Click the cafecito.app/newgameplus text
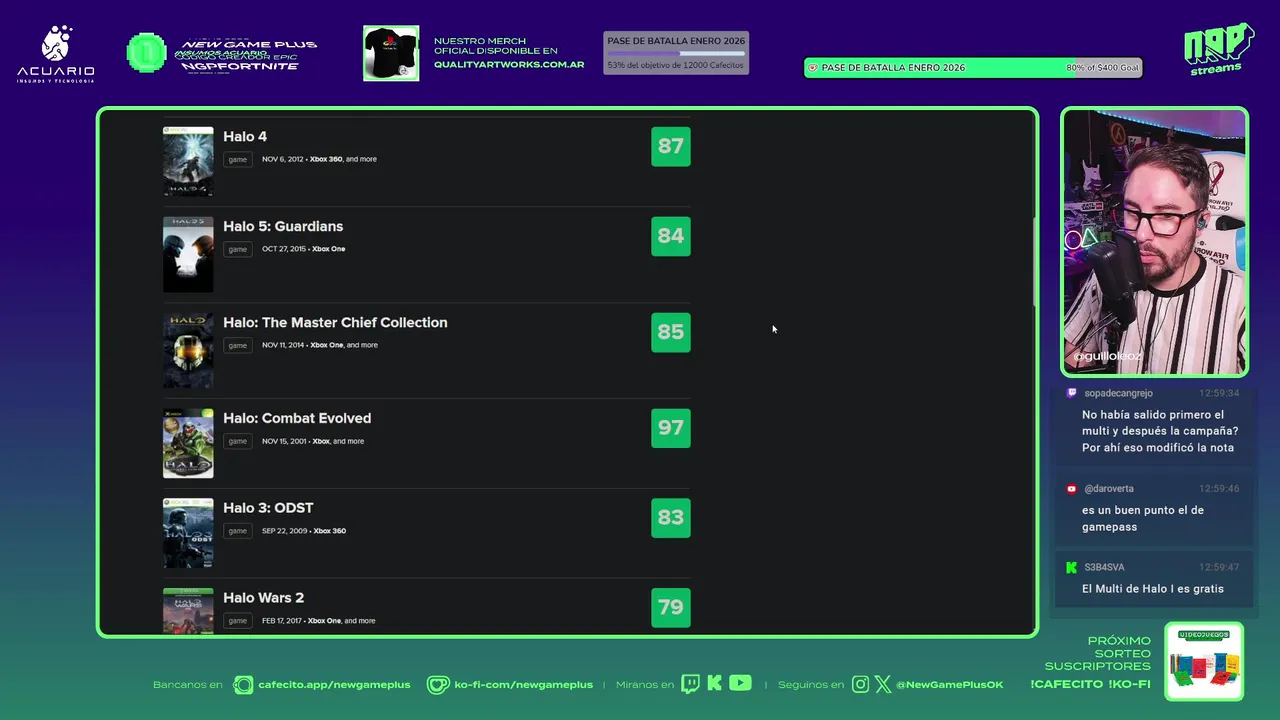This screenshot has height=720, width=1280. tap(334, 685)
